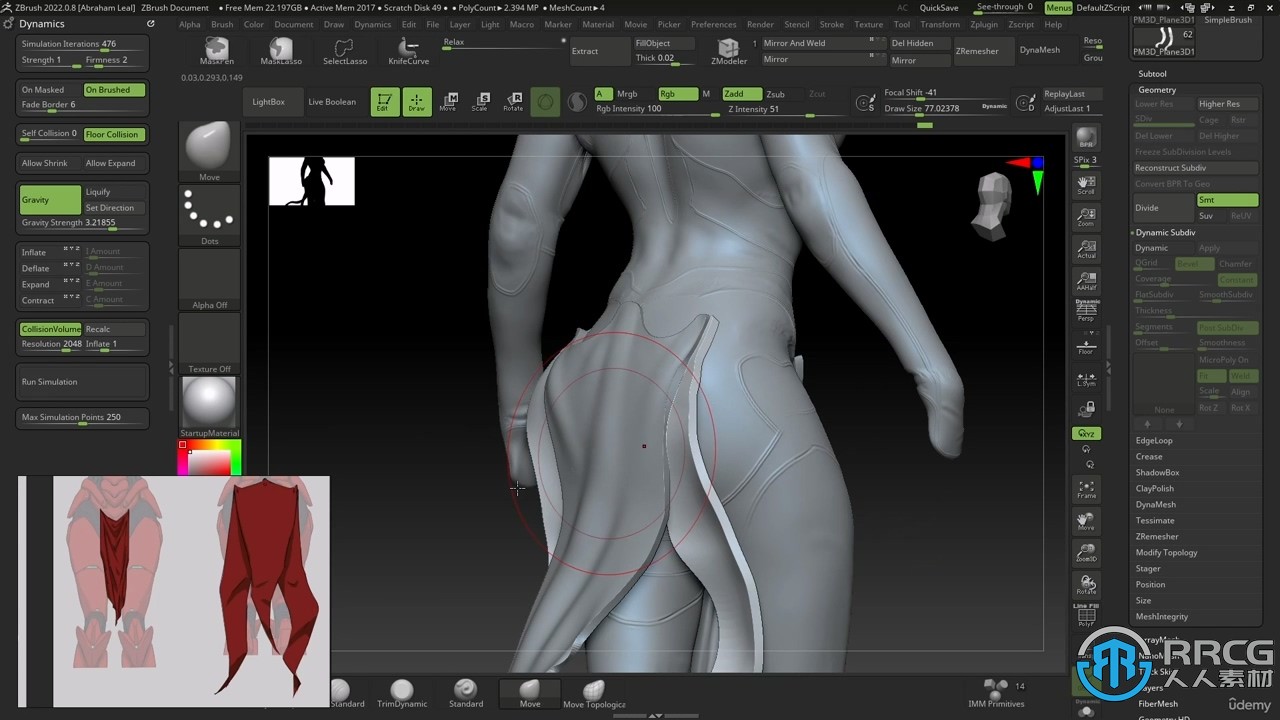Click the Scroll canvas icon
The image size is (1280, 720).
[x=1086, y=184]
